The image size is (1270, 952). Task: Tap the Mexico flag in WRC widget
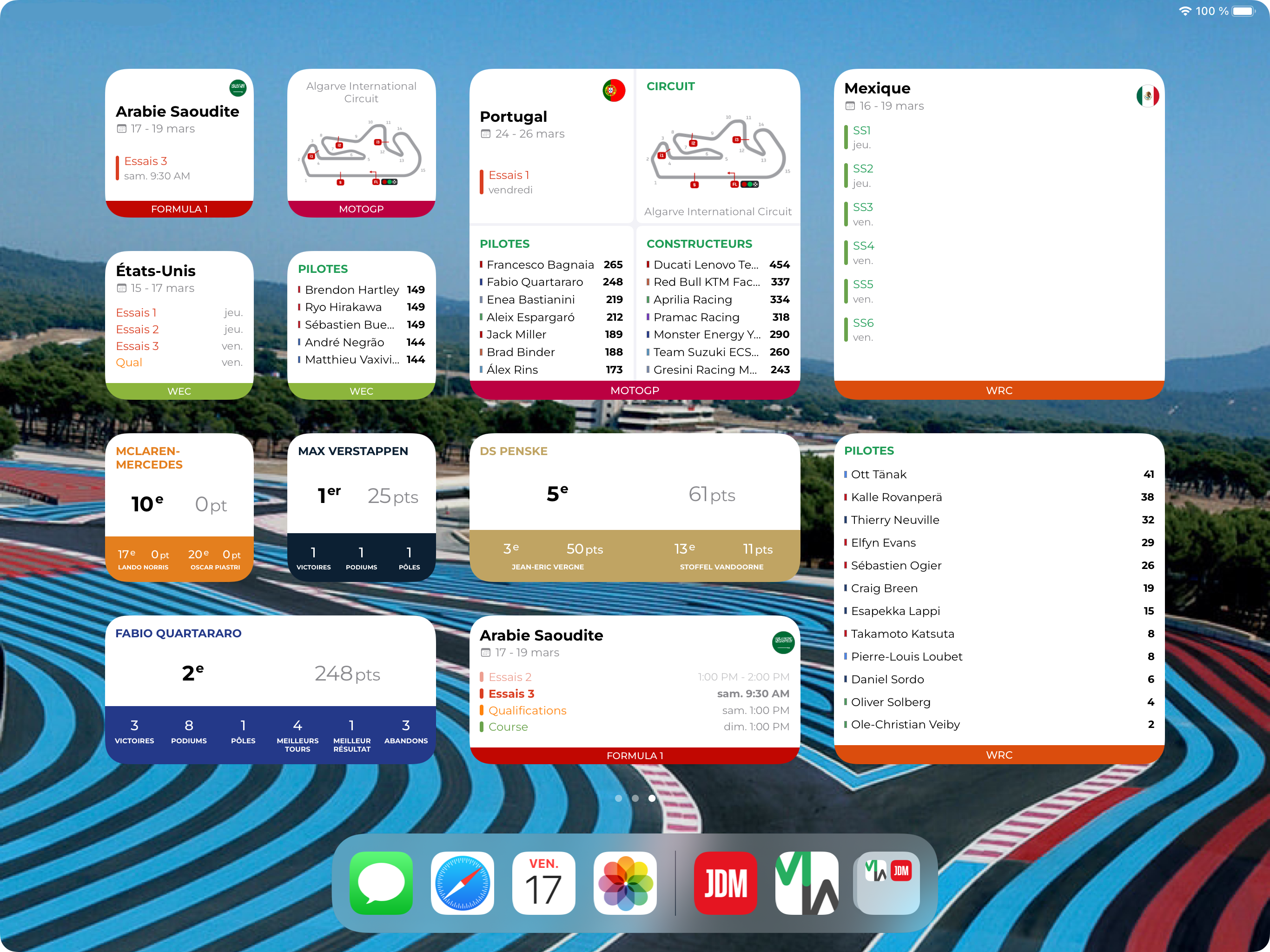[1147, 95]
